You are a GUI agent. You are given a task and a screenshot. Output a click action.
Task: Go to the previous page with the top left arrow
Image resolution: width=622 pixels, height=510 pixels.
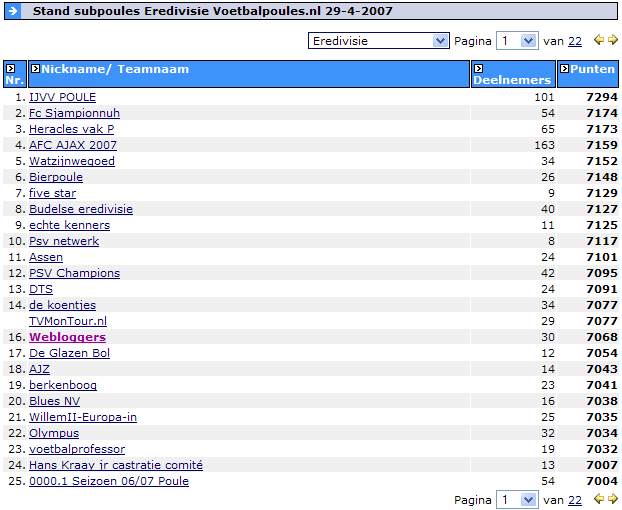(x=598, y=41)
